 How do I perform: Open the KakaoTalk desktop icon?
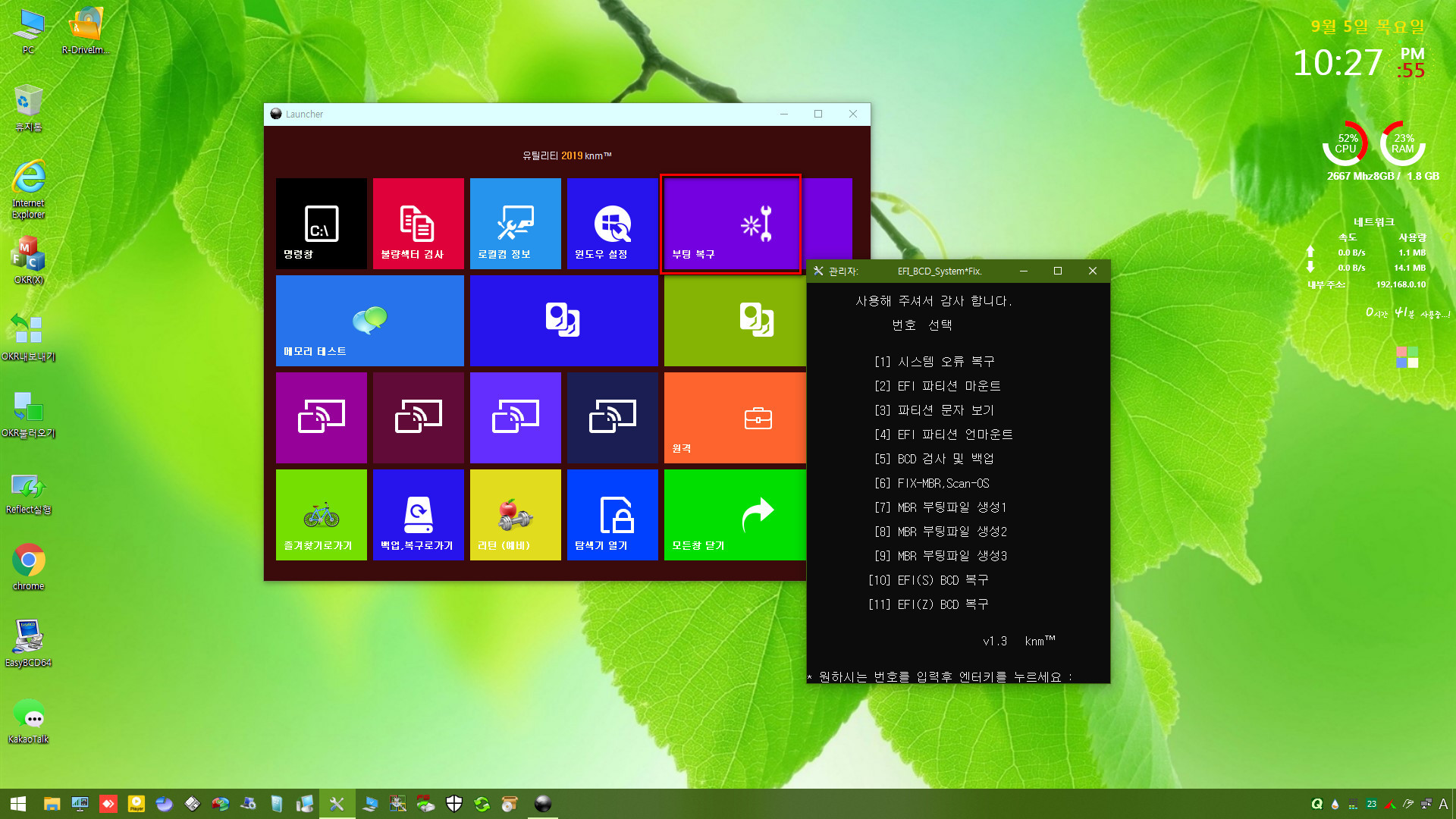28,720
